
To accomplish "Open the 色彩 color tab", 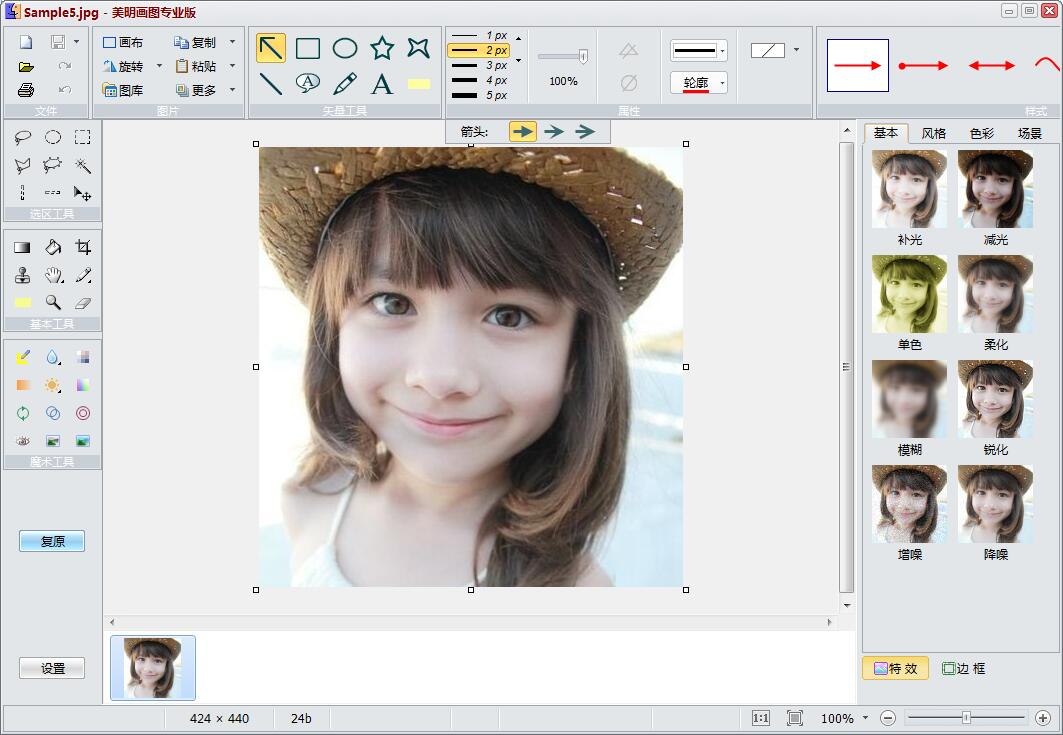I will [x=982, y=133].
